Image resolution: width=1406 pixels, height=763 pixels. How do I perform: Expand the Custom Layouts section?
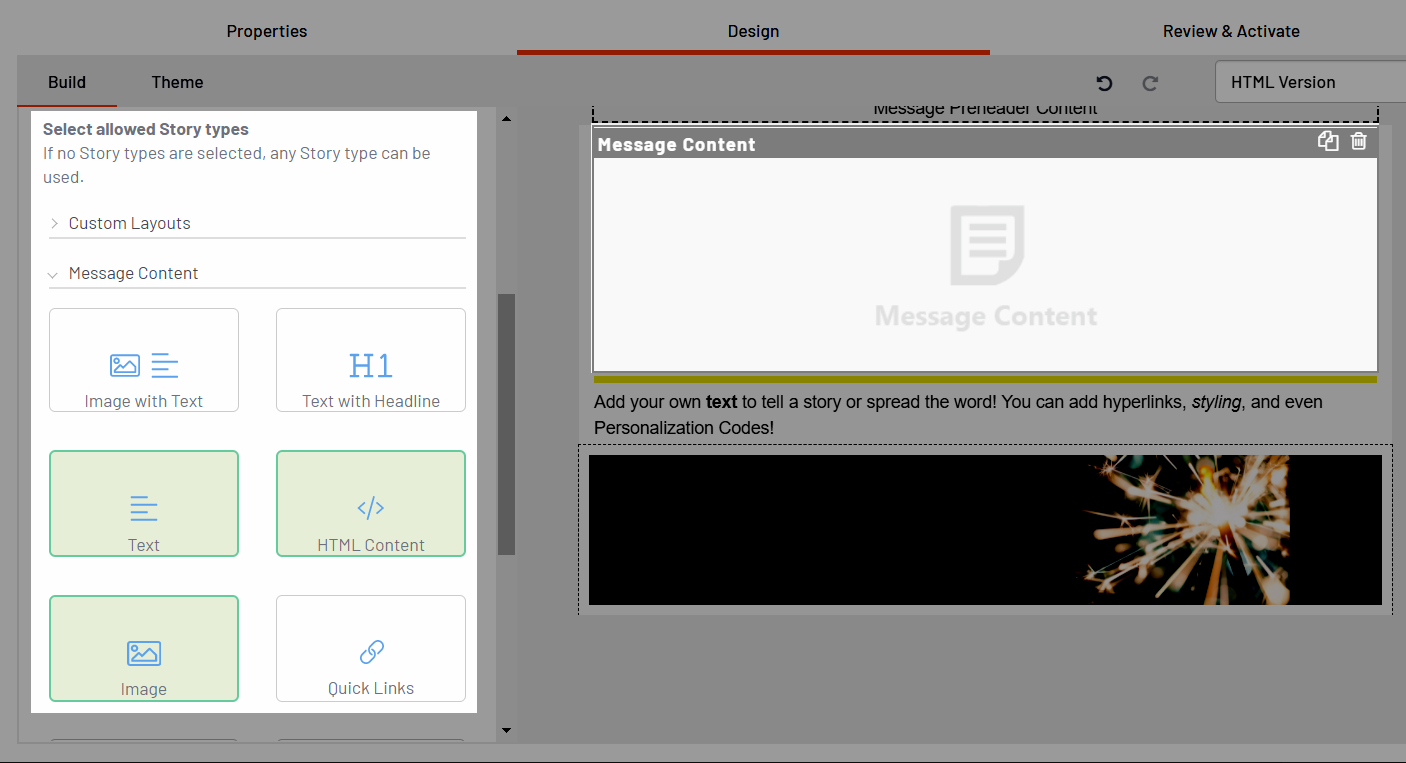coord(129,223)
